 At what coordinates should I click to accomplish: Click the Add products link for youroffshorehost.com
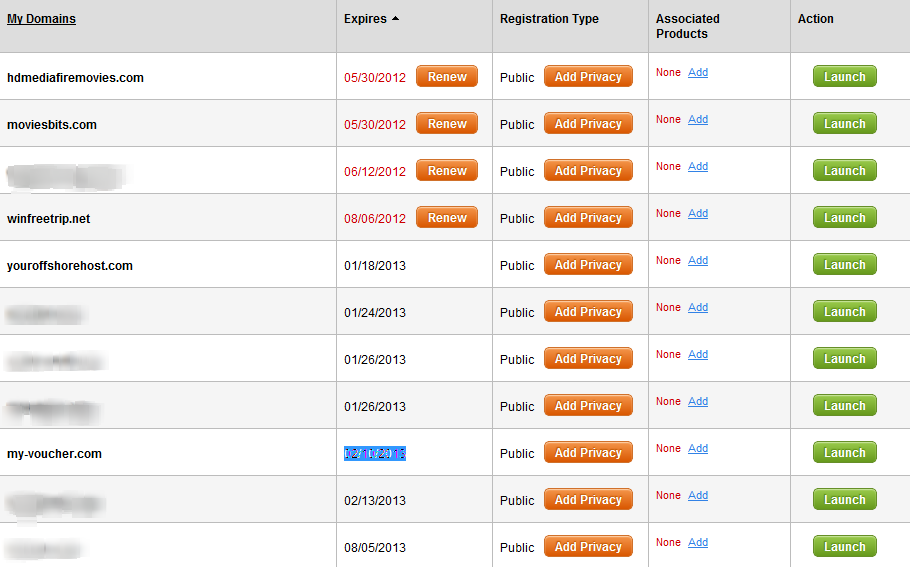click(698, 261)
